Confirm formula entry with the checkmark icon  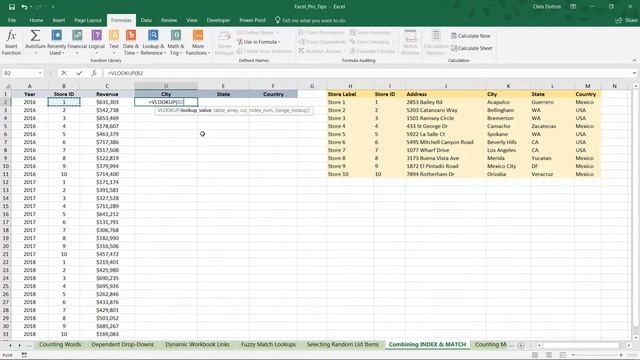point(79,73)
